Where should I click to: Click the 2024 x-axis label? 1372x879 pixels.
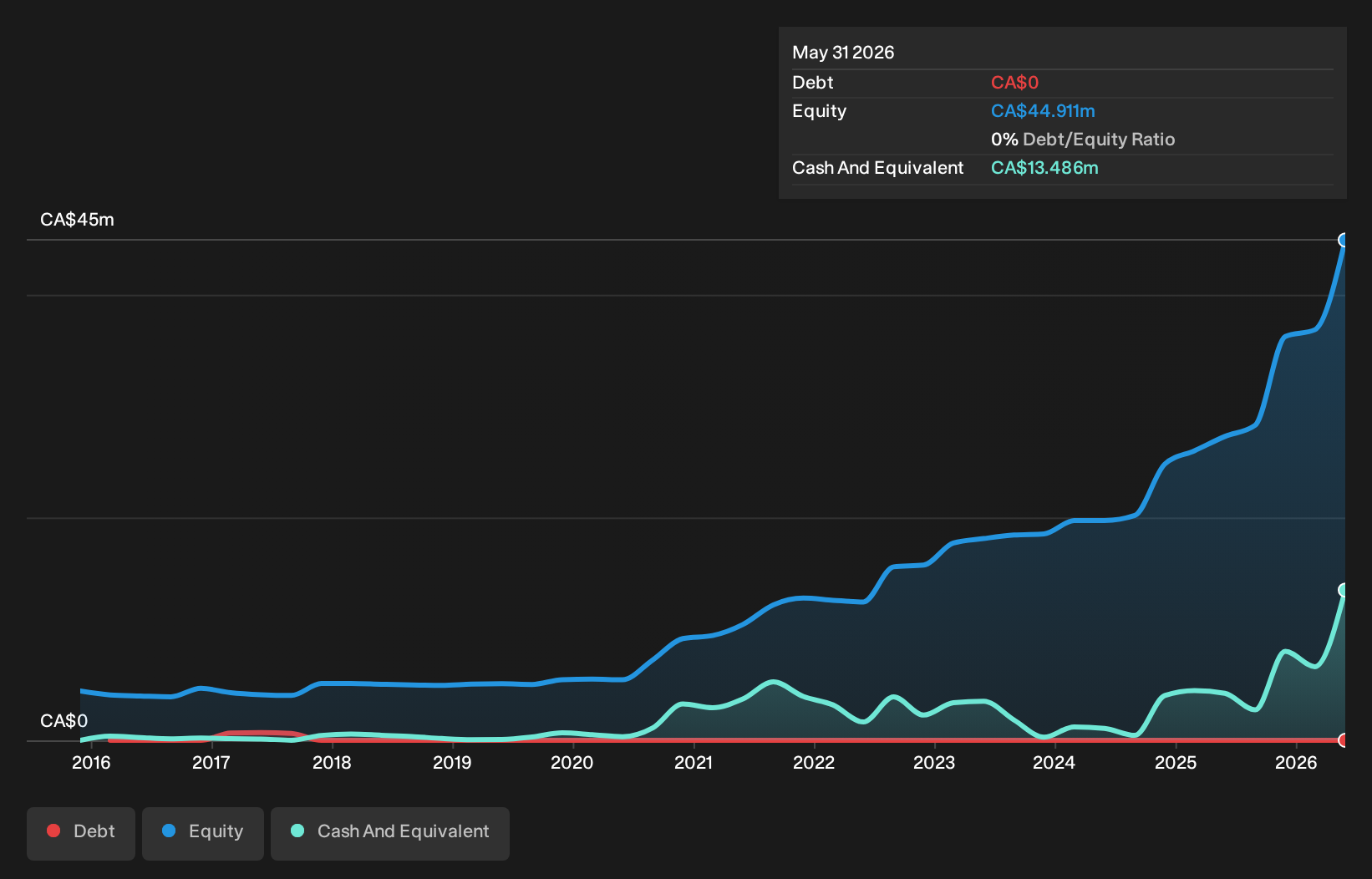click(x=1054, y=762)
